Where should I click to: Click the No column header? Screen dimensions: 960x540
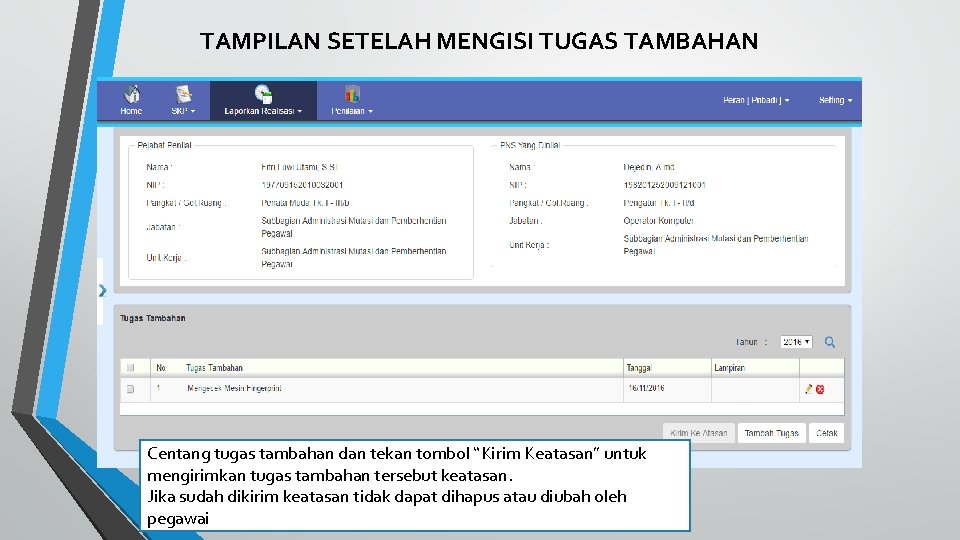[160, 368]
